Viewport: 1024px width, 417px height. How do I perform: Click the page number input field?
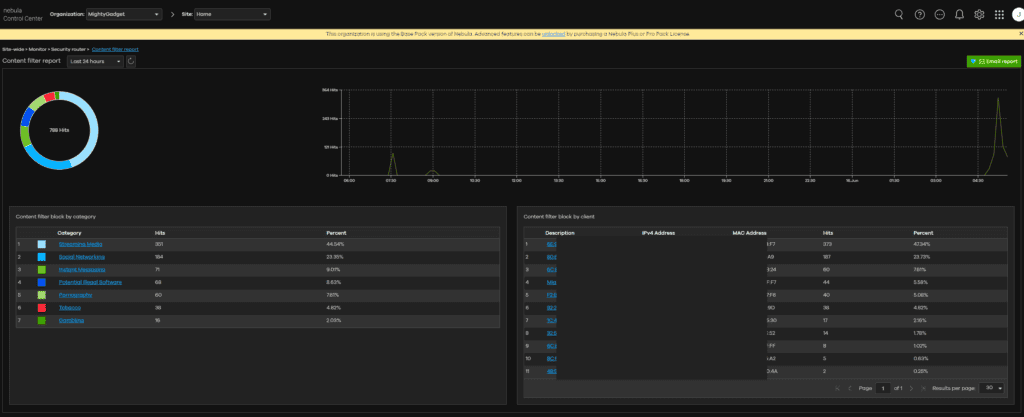[x=883, y=387]
